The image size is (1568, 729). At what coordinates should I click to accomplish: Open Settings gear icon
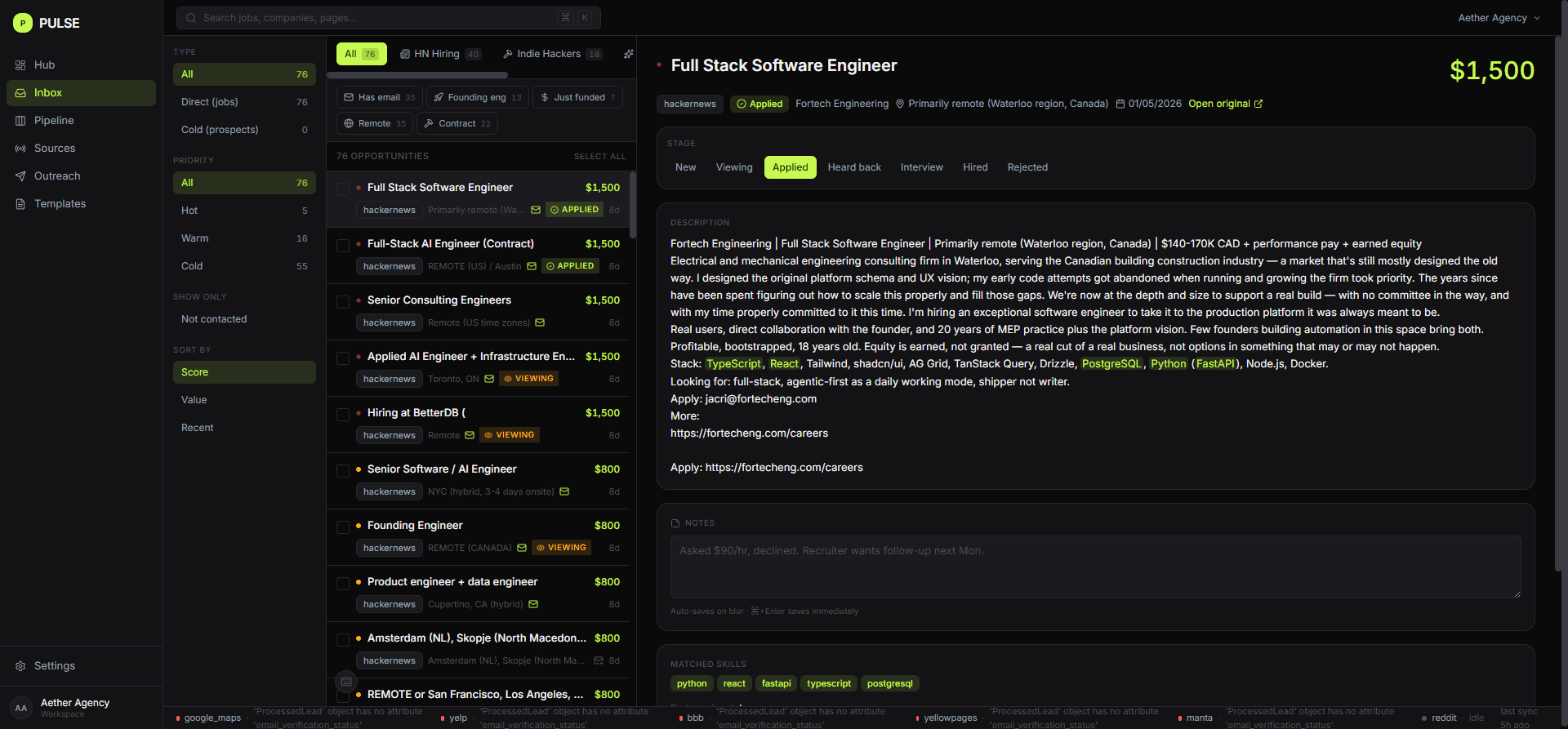pyautogui.click(x=20, y=666)
